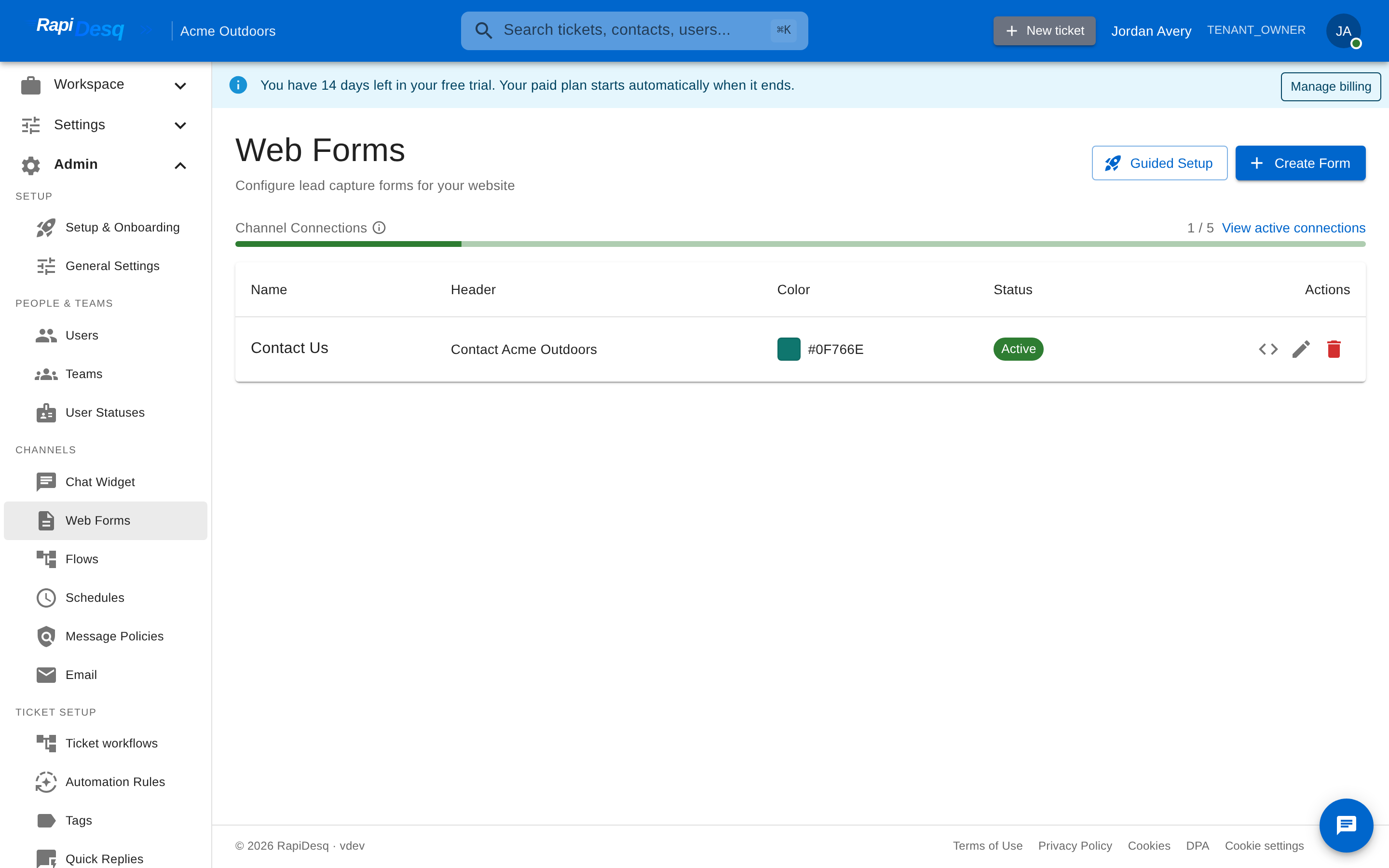Click the Admin gear icon
The image size is (1389, 868).
(x=31, y=165)
